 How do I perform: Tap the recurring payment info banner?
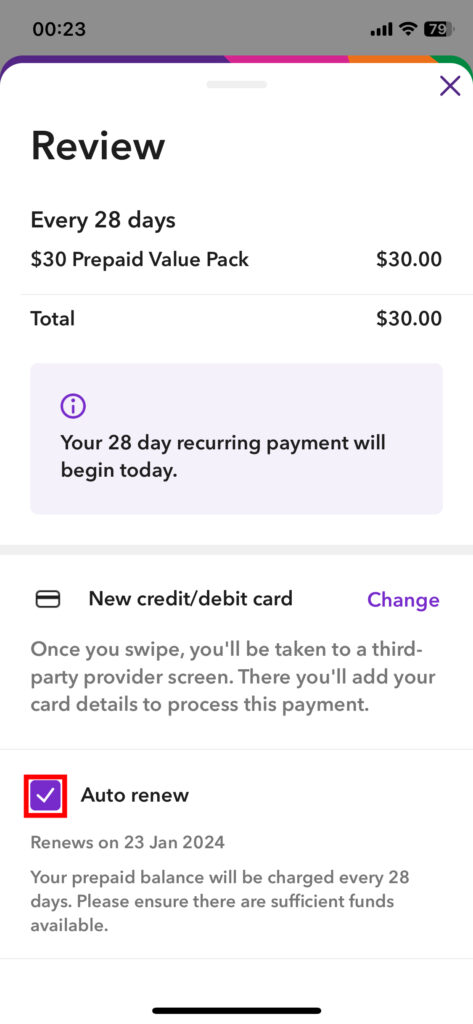point(236,439)
